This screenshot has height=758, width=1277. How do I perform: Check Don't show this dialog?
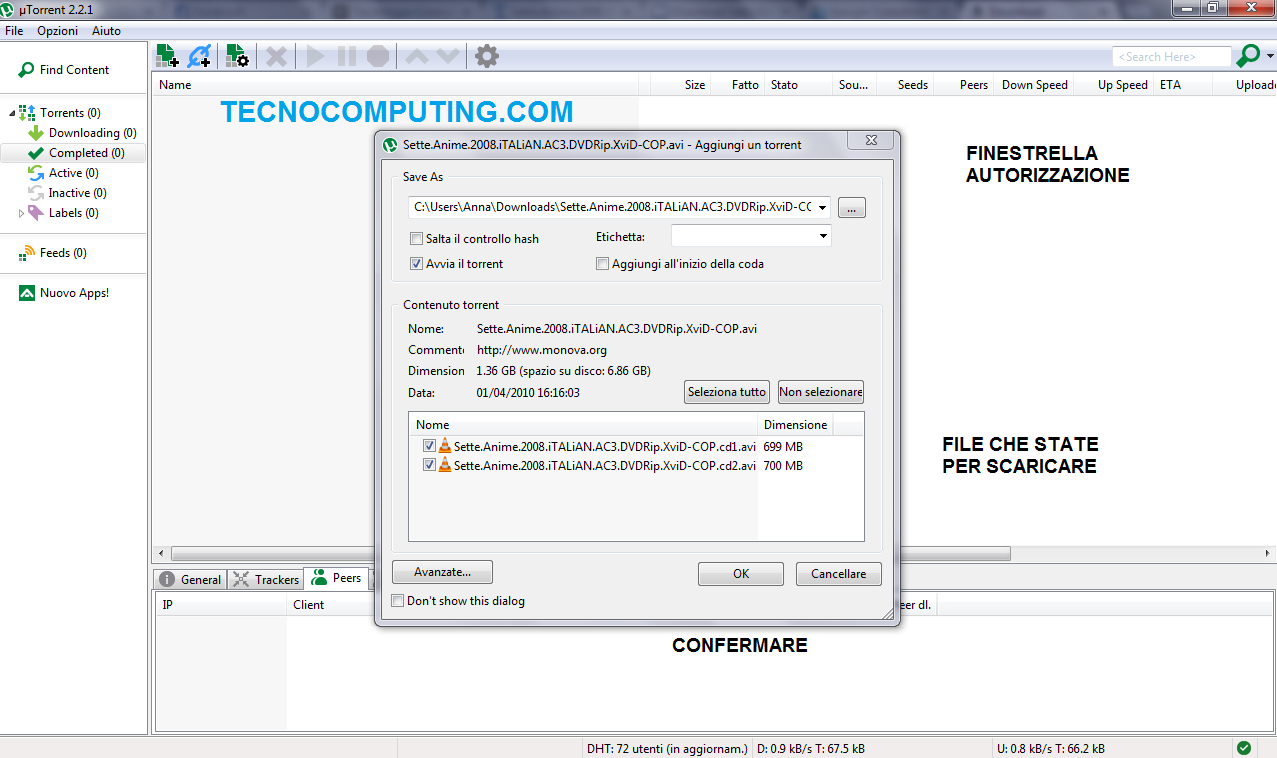click(x=398, y=601)
